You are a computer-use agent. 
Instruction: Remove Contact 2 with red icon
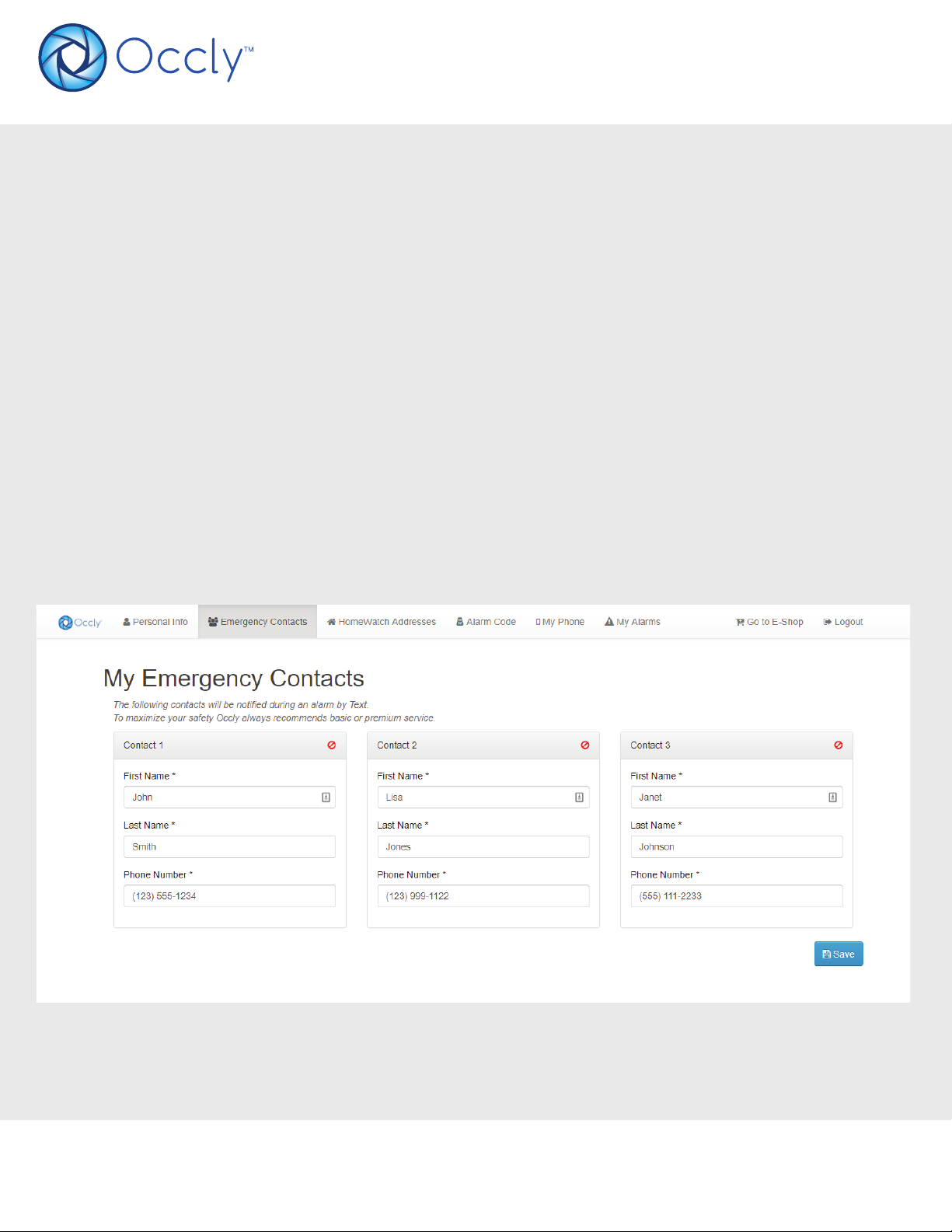pyautogui.click(x=585, y=745)
